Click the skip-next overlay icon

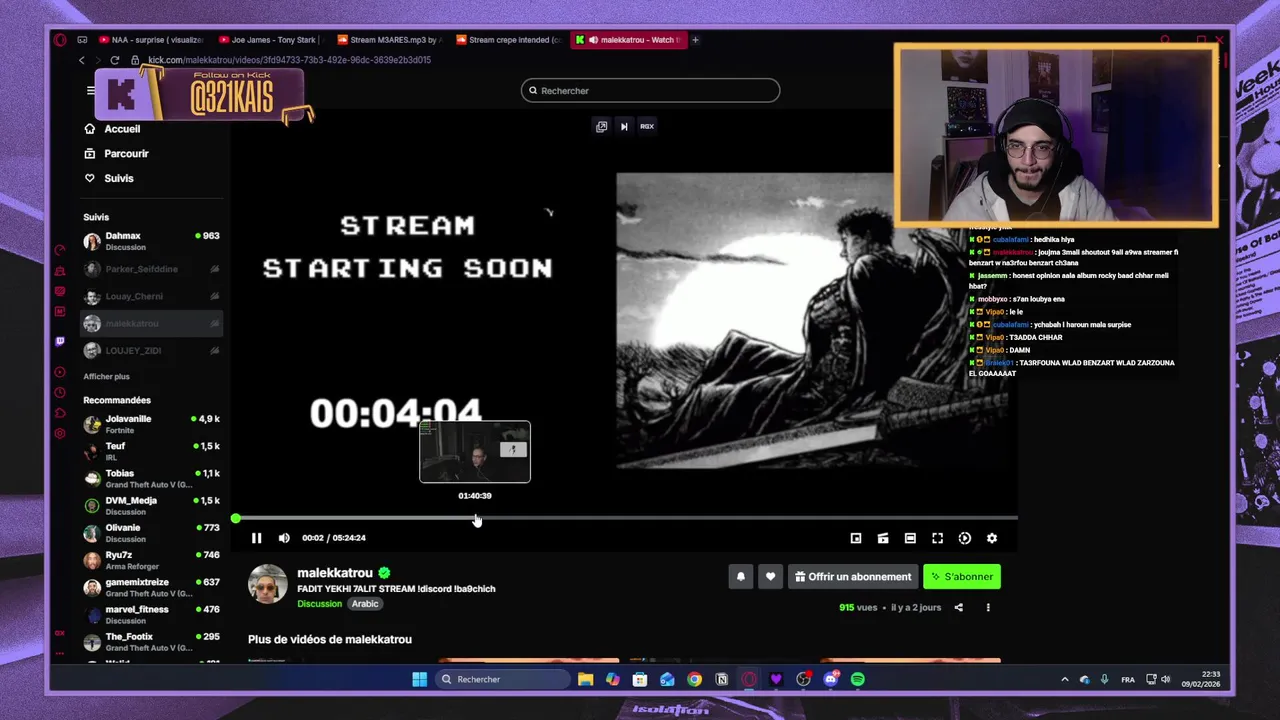624,126
